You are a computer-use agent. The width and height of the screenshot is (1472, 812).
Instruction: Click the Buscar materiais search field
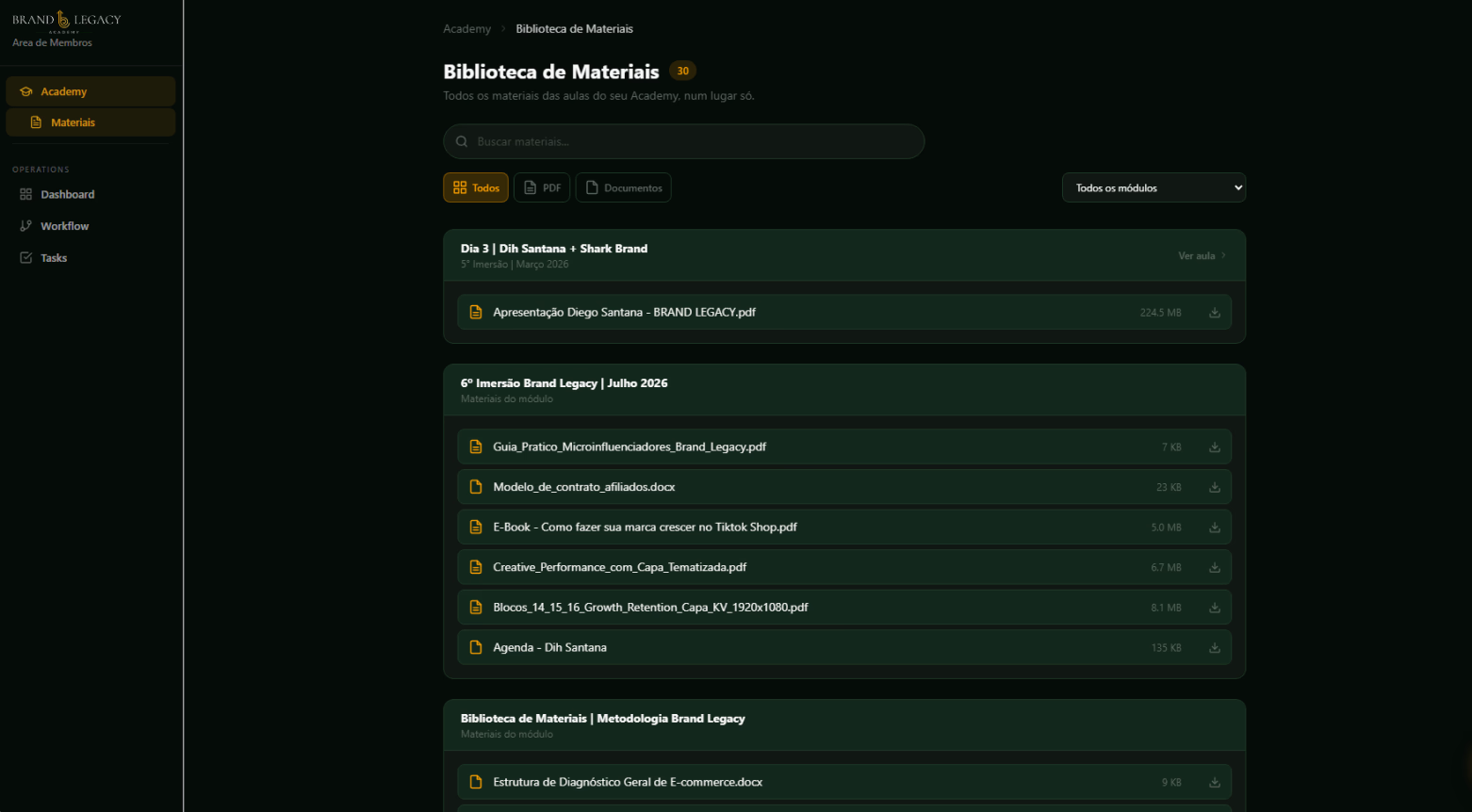pyautogui.click(x=683, y=141)
